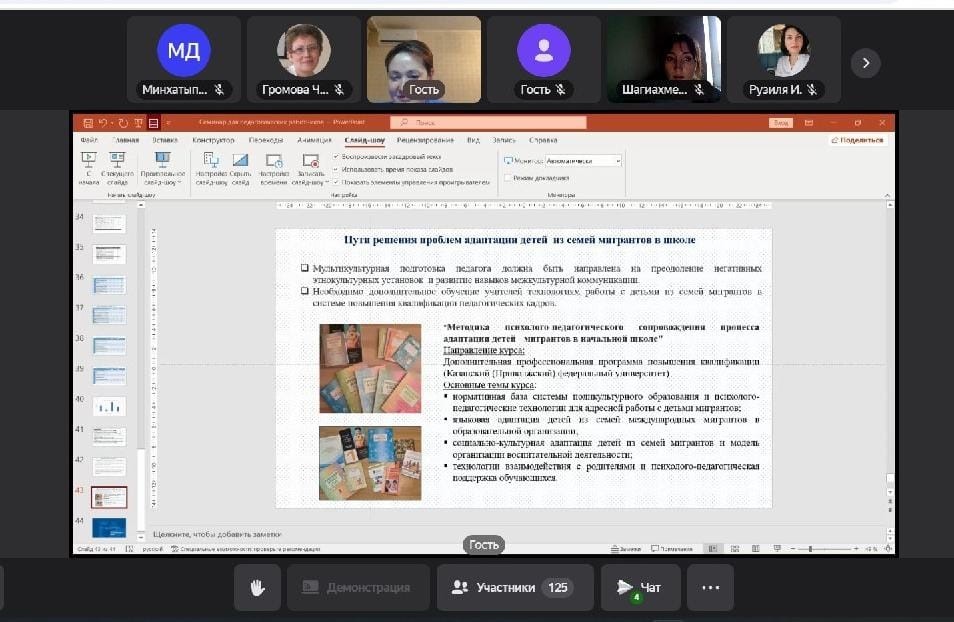Toggle 'Использовать время показа слайдов' checkbox
The height and width of the screenshot is (622, 954).
coord(336,170)
